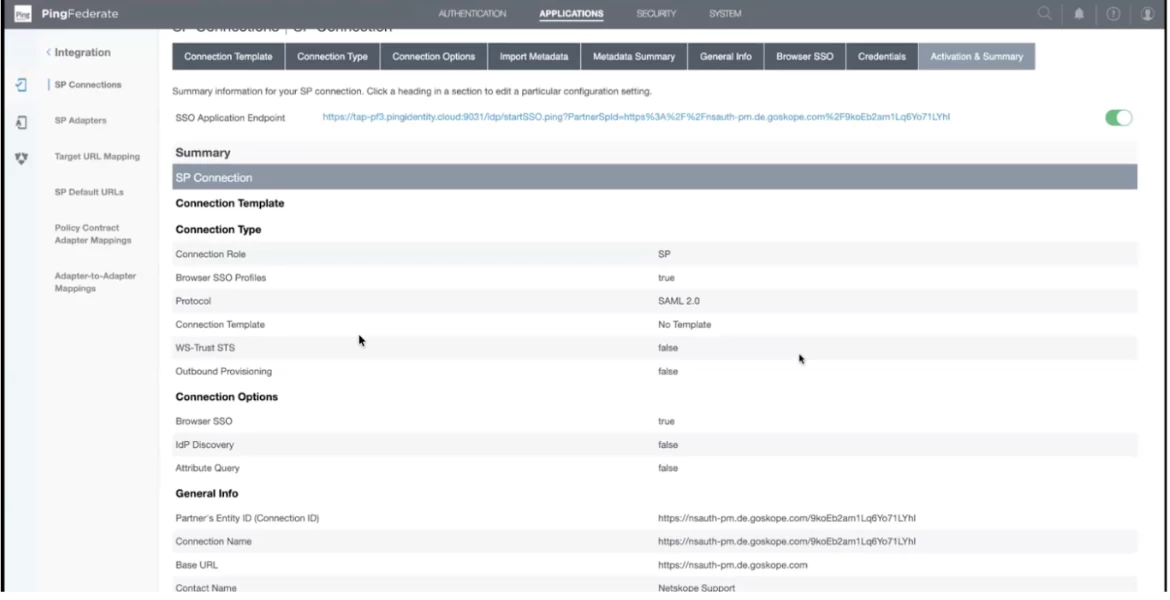Screen dimensions: 1170x600
Task: Open the help question mark icon
Action: [x=1113, y=13]
